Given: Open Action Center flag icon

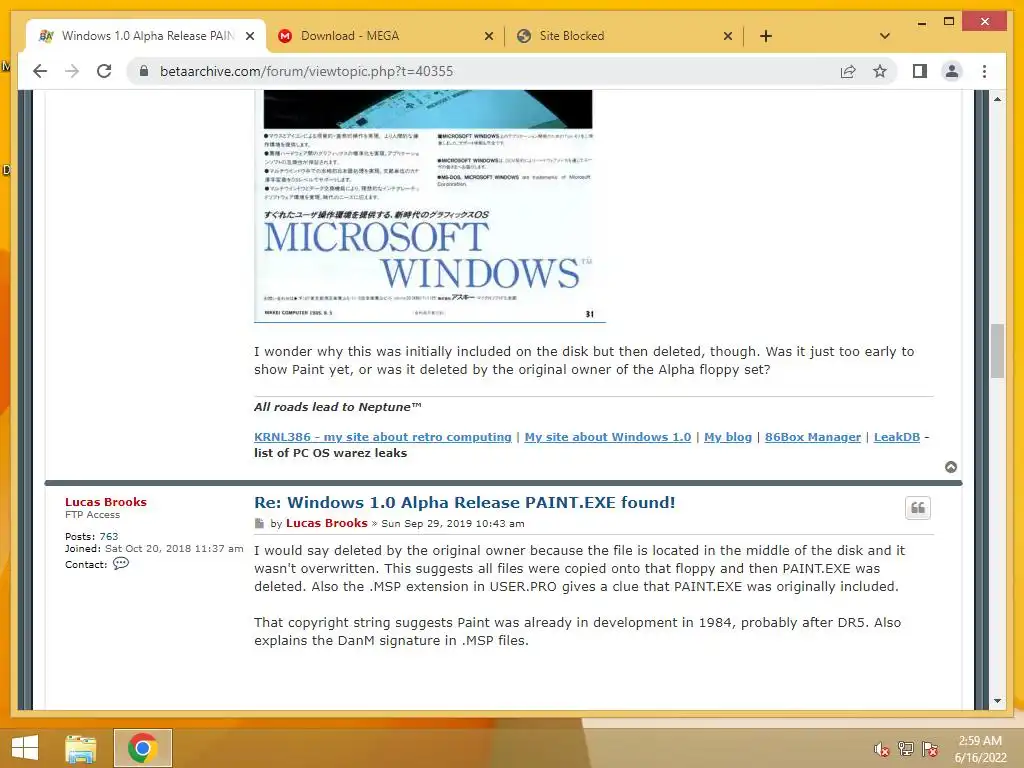Looking at the screenshot, I should 930,749.
